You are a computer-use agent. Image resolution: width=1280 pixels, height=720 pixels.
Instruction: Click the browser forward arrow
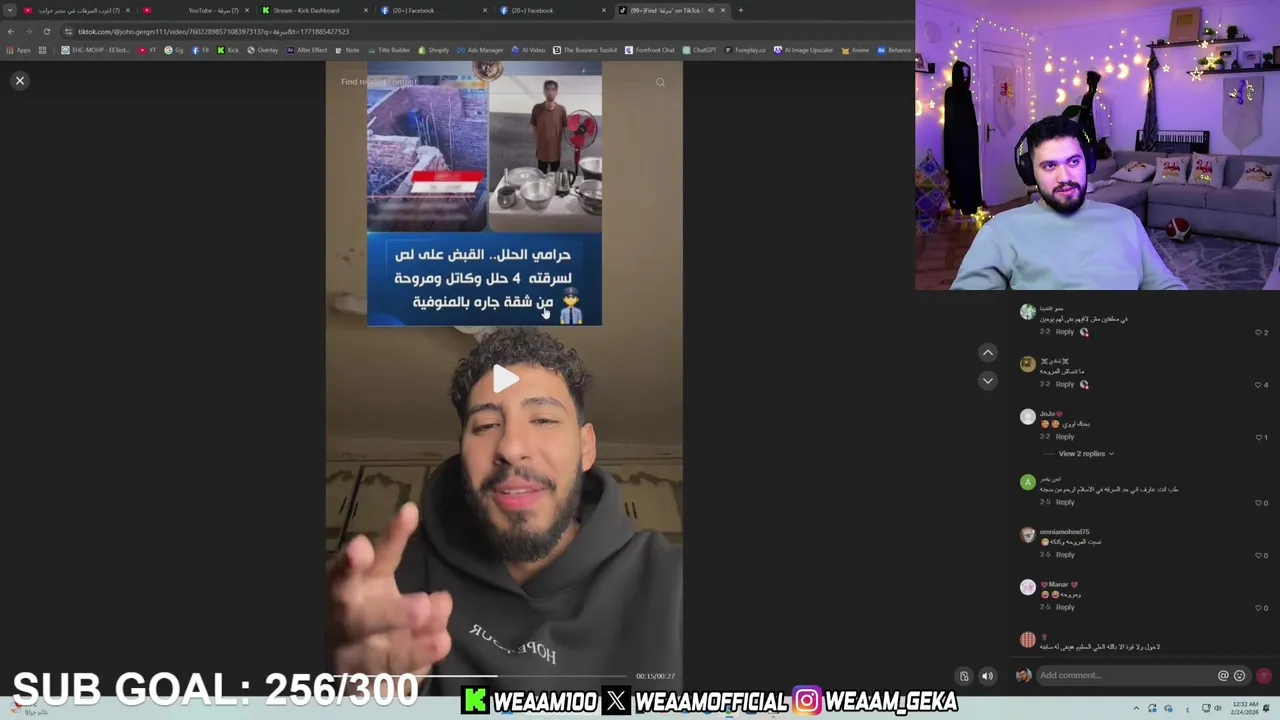tap(28, 31)
